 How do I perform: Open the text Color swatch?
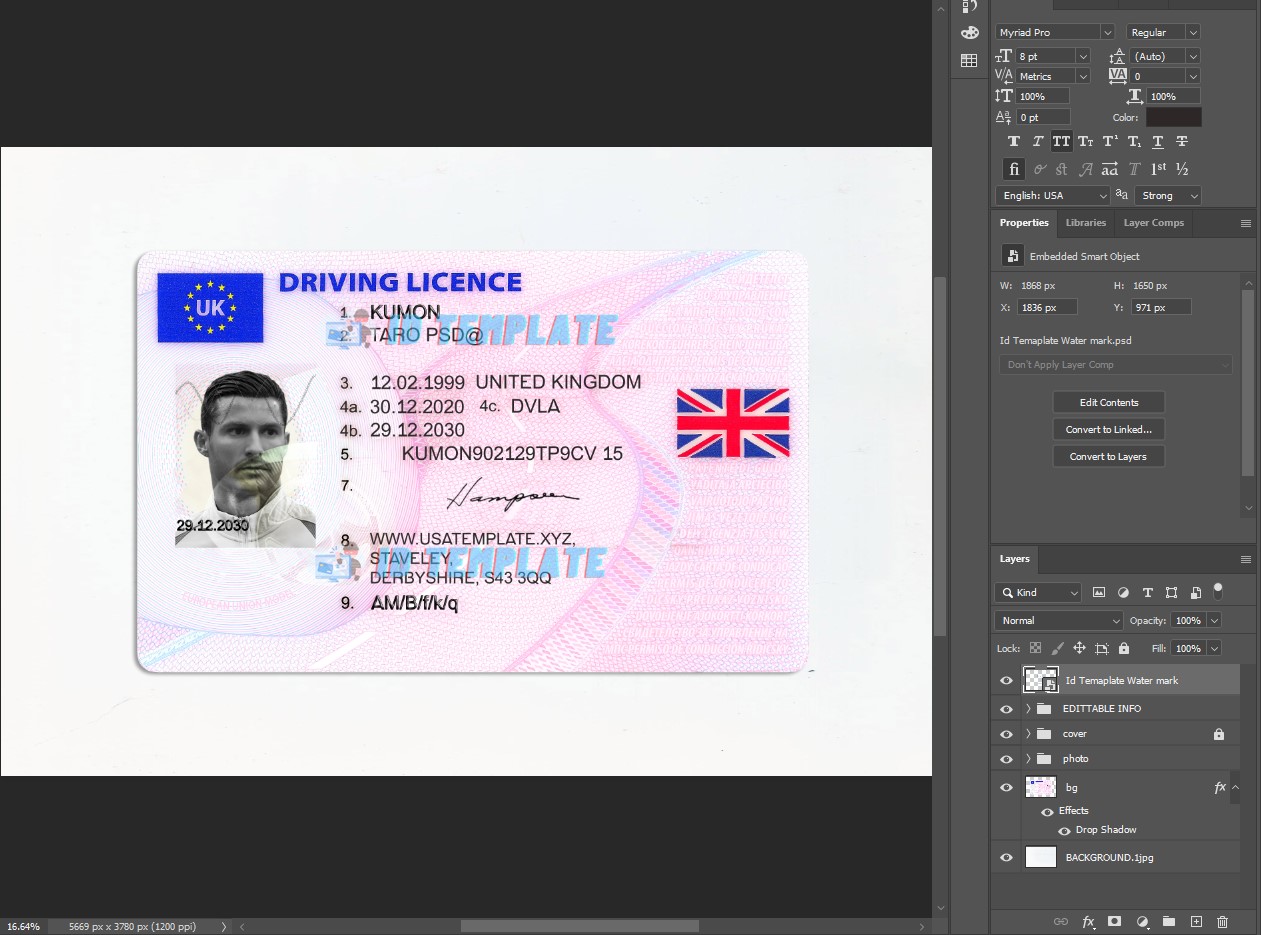1173,117
